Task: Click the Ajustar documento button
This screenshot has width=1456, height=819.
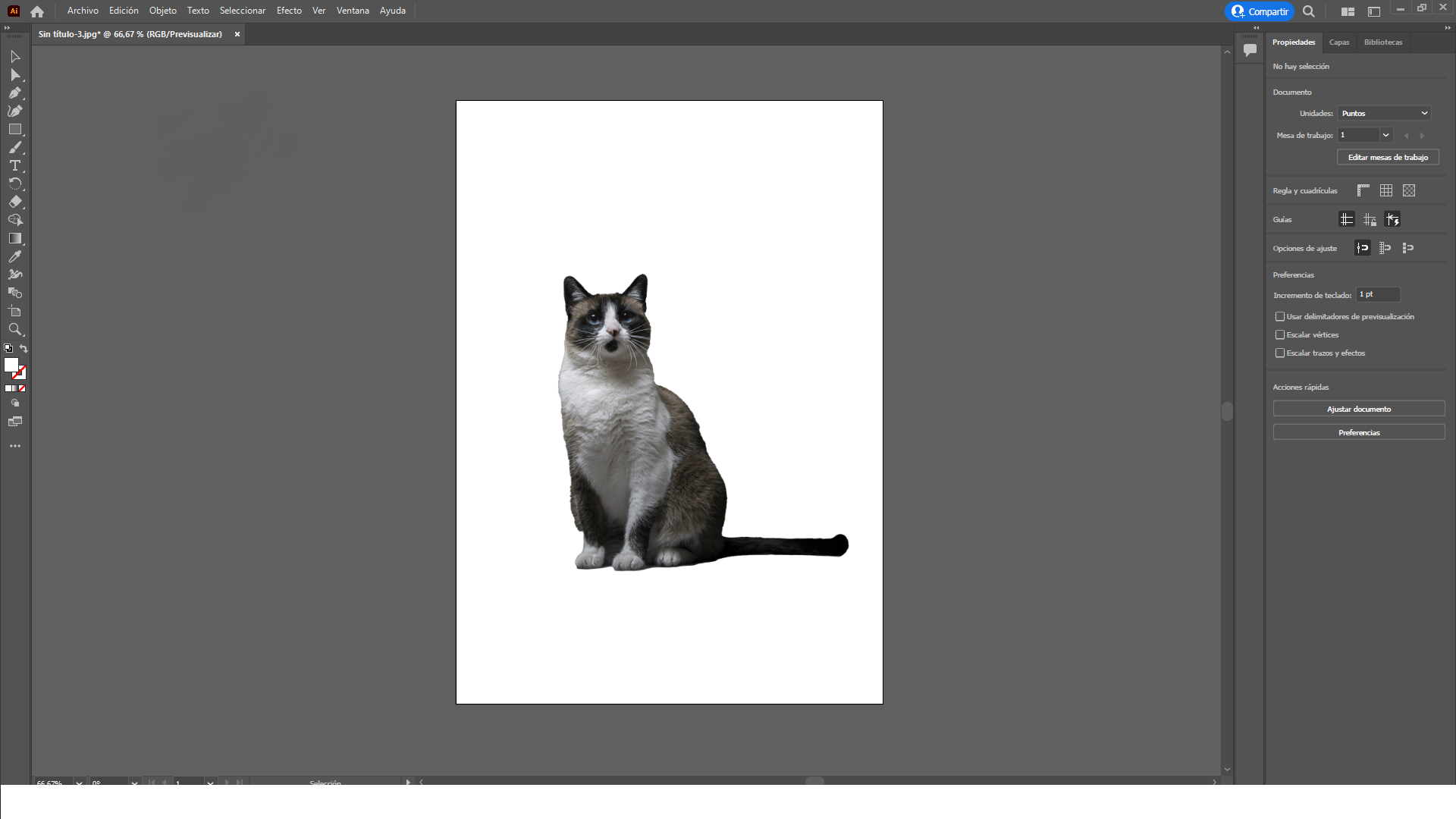Action: point(1358,409)
